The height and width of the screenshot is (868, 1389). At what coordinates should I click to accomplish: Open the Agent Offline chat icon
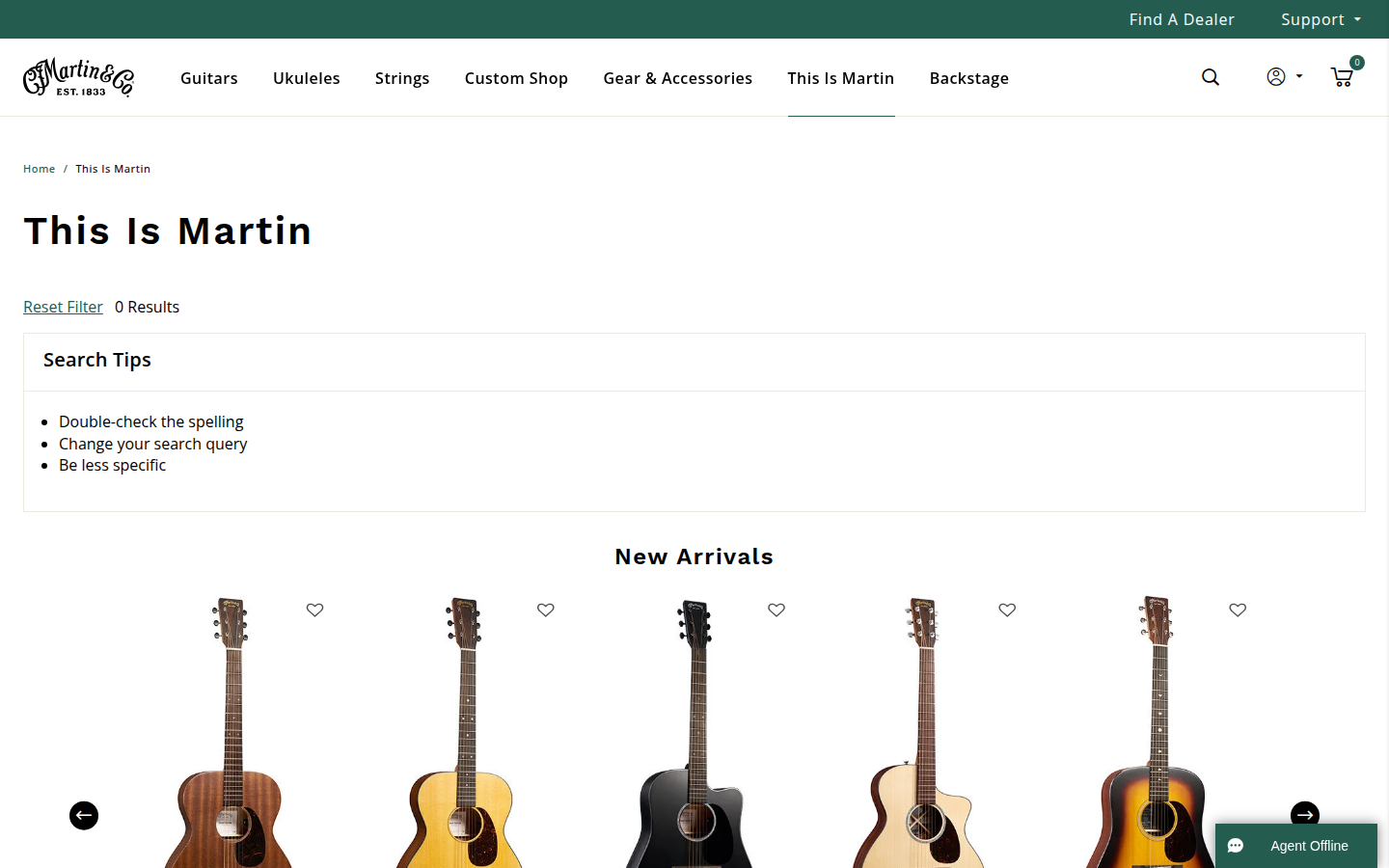1236,846
